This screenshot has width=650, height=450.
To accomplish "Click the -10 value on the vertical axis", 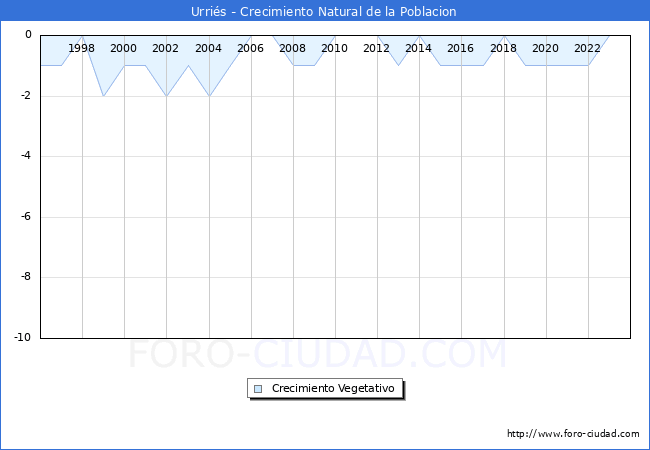I will (23, 338).
